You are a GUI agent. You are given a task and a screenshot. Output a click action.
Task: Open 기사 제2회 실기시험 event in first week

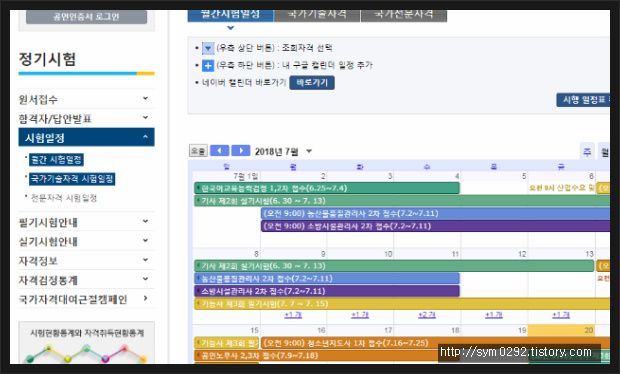pyautogui.click(x=402, y=201)
